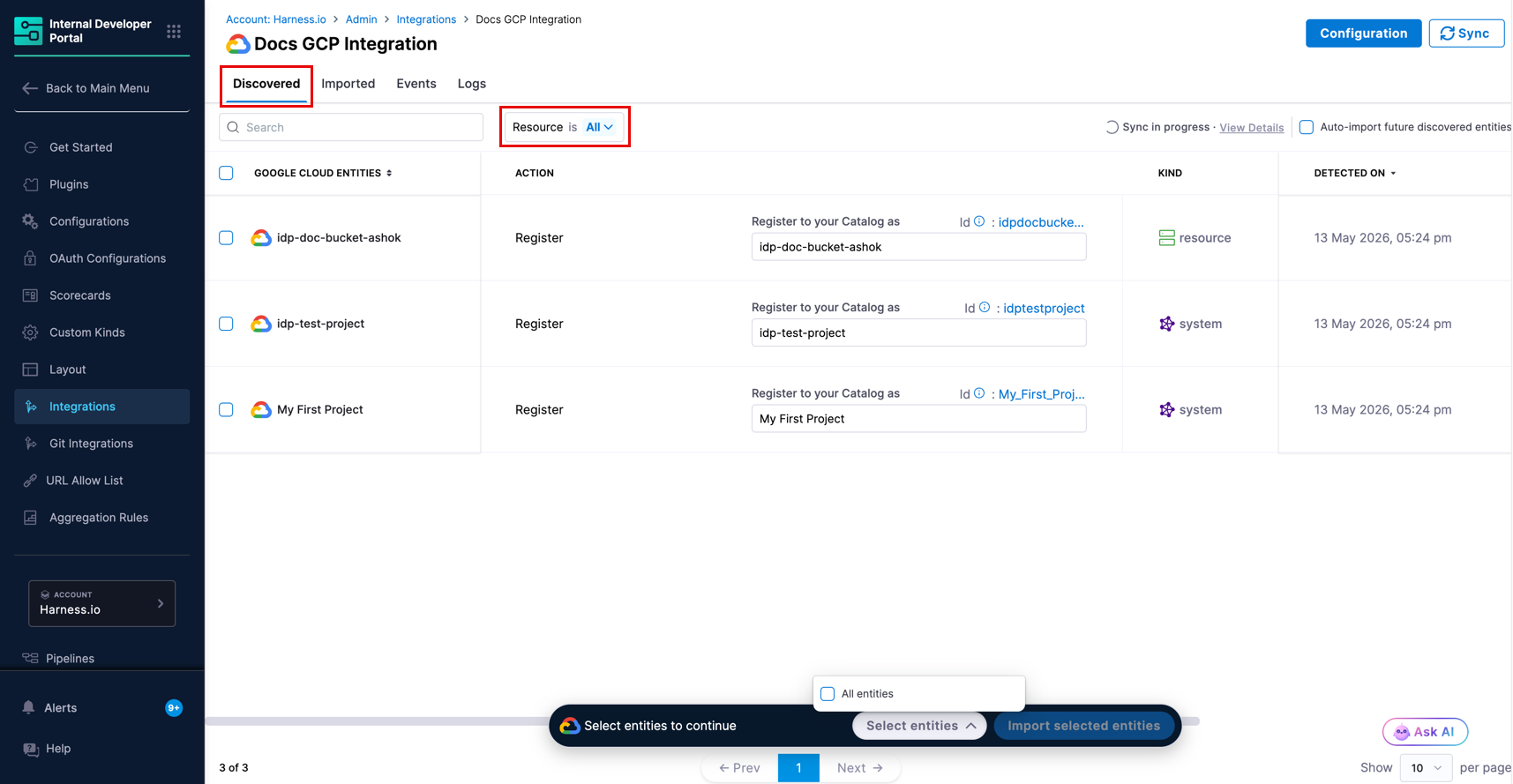1513x784 pixels.
Task: Edit catalog name field idp-test-project
Action: 918,332
